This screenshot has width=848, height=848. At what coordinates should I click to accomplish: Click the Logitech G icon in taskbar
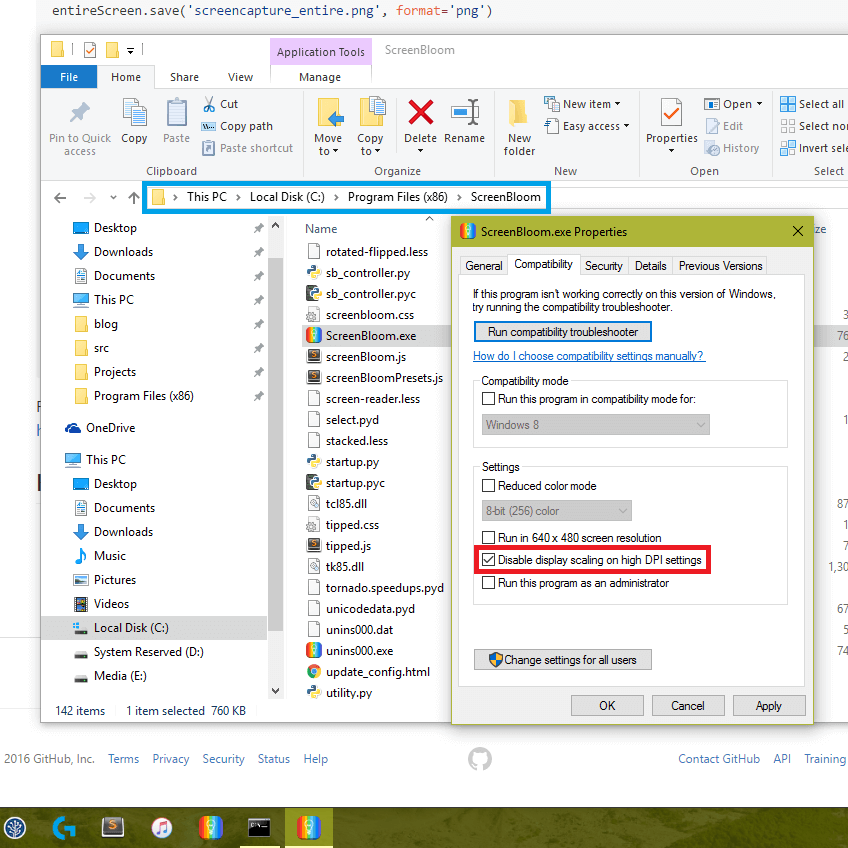tap(64, 827)
